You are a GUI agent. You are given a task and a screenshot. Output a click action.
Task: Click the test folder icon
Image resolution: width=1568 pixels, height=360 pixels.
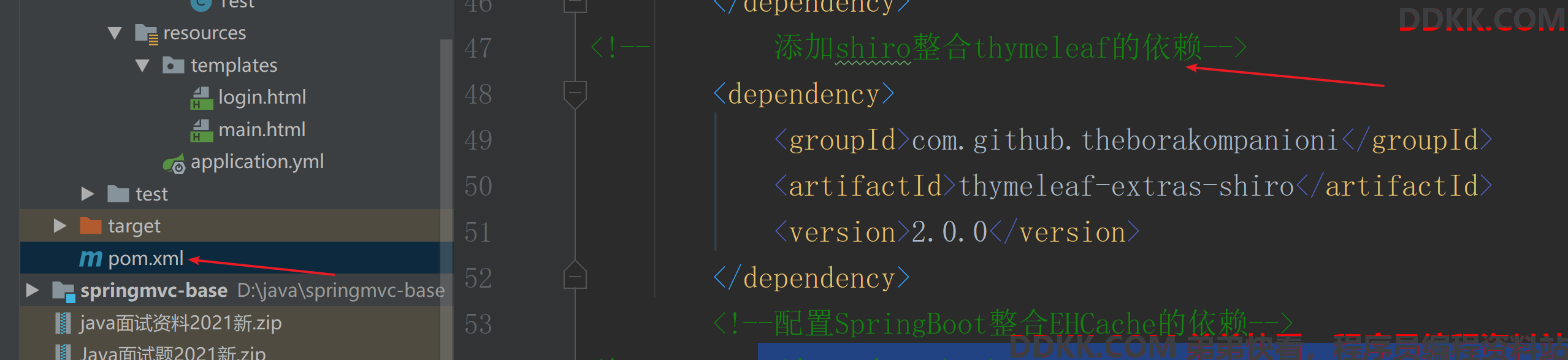click(x=118, y=194)
